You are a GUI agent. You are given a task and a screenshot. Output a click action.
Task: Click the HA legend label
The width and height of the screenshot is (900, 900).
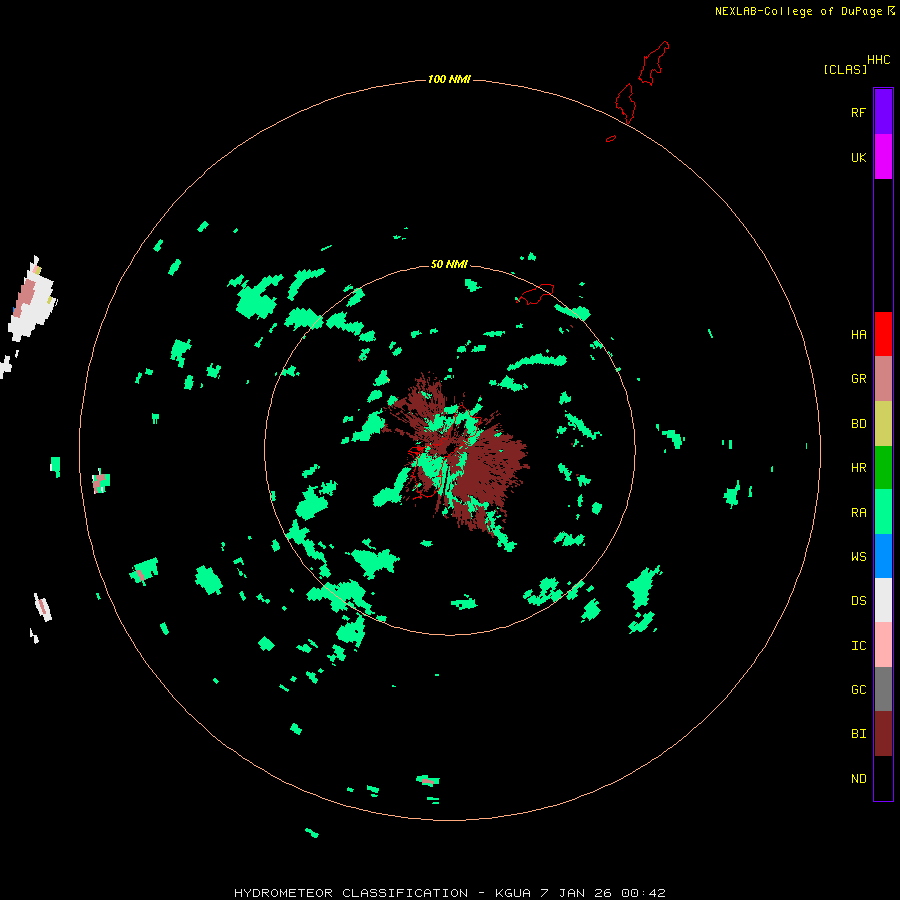(858, 334)
